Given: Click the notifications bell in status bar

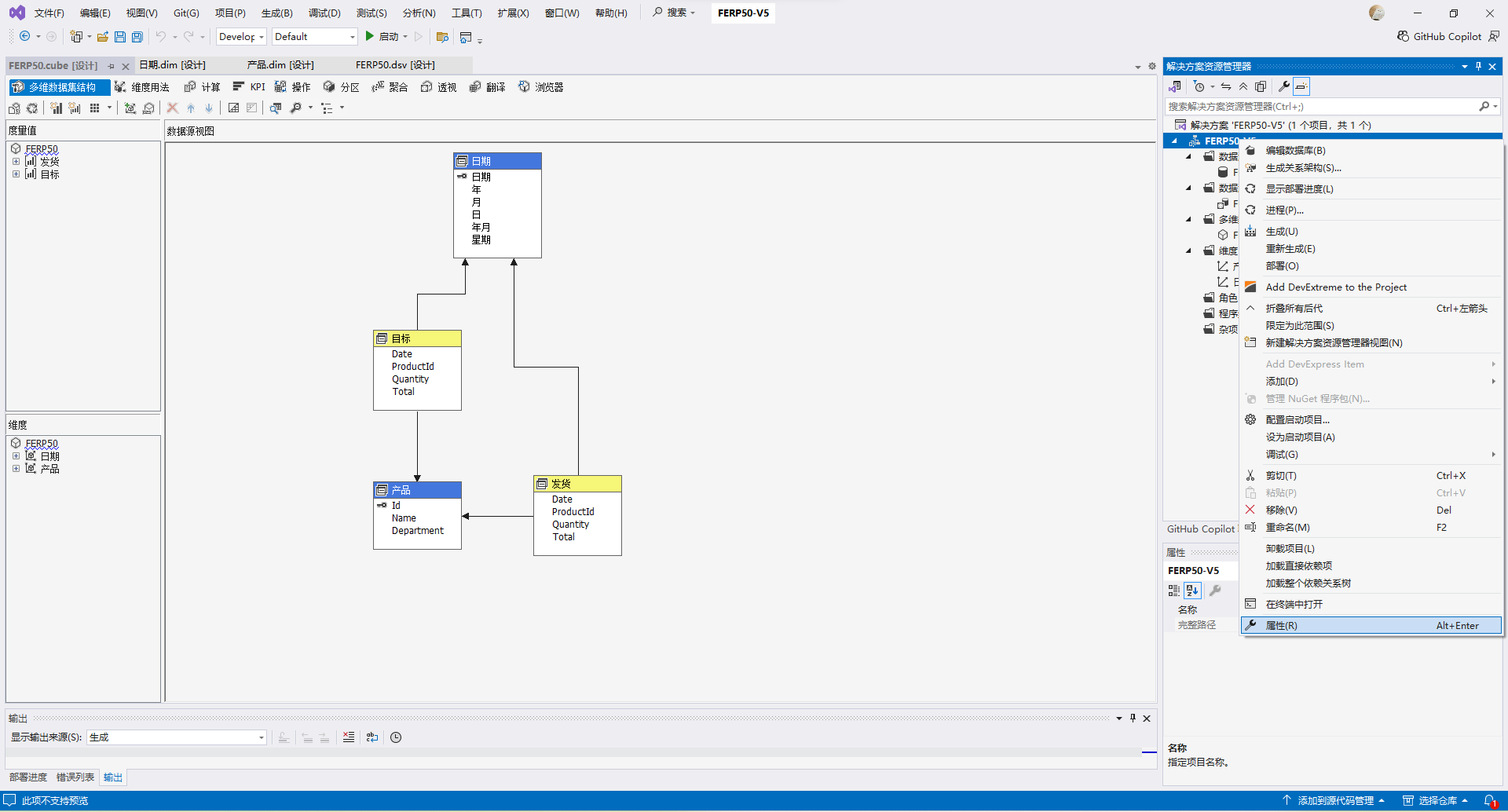Looking at the screenshot, I should [1489, 800].
